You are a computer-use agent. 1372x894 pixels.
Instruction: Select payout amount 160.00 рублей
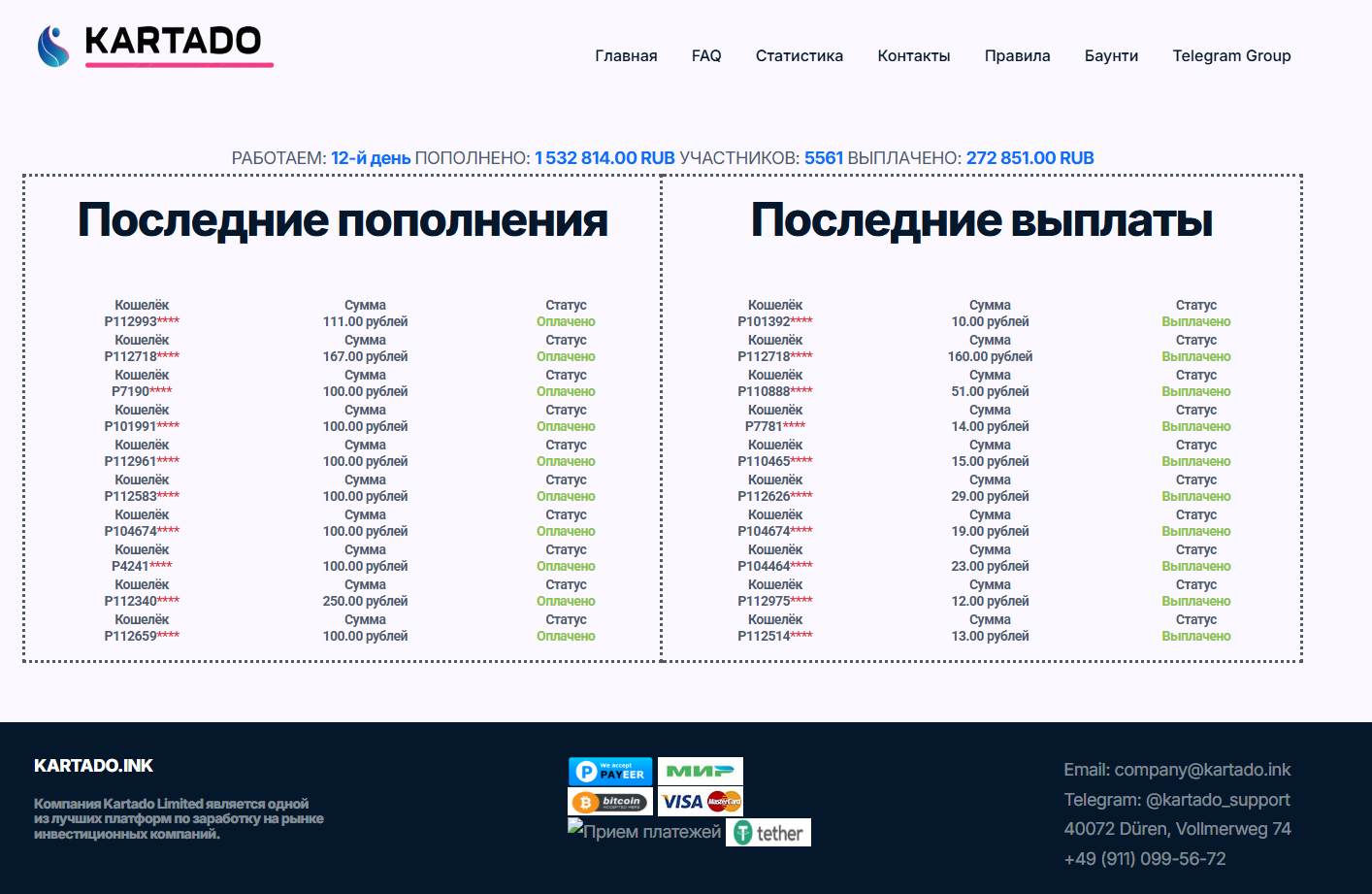(990, 356)
